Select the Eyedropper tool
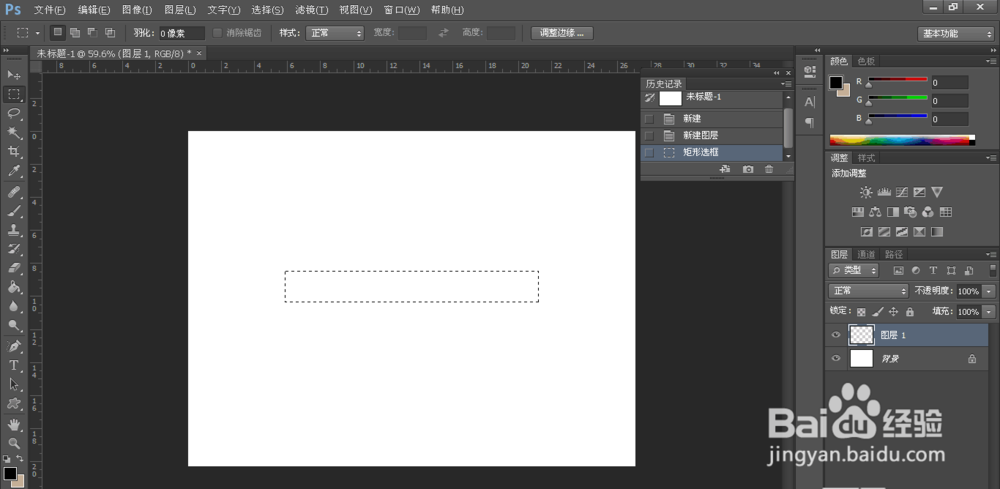This screenshot has width=1000, height=489. click(x=13, y=171)
